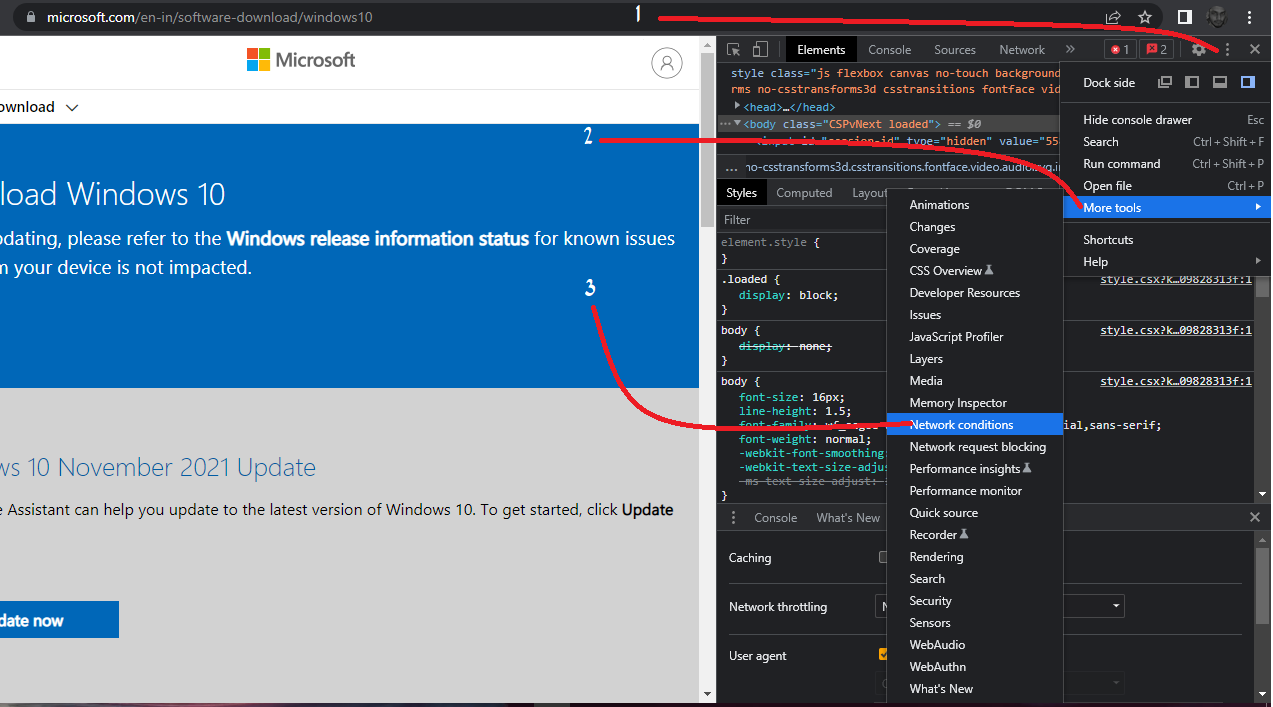1273x707 pixels.
Task: Select the Elements tab
Action: [x=821, y=50]
